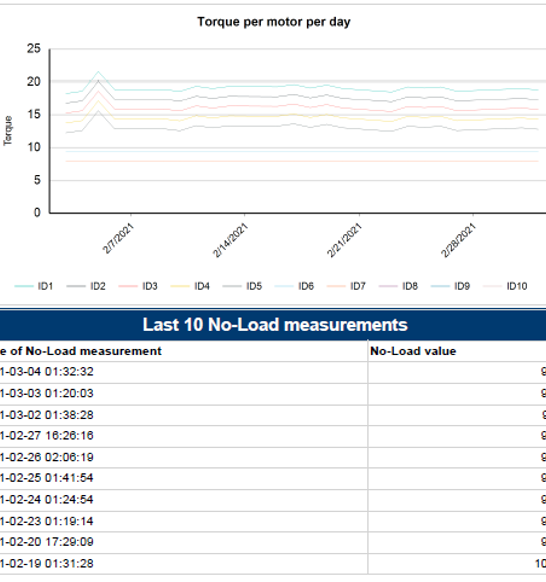The height and width of the screenshot is (582, 546).
Task: Click the 2/21/2021 x-axis date label
Action: click(344, 241)
